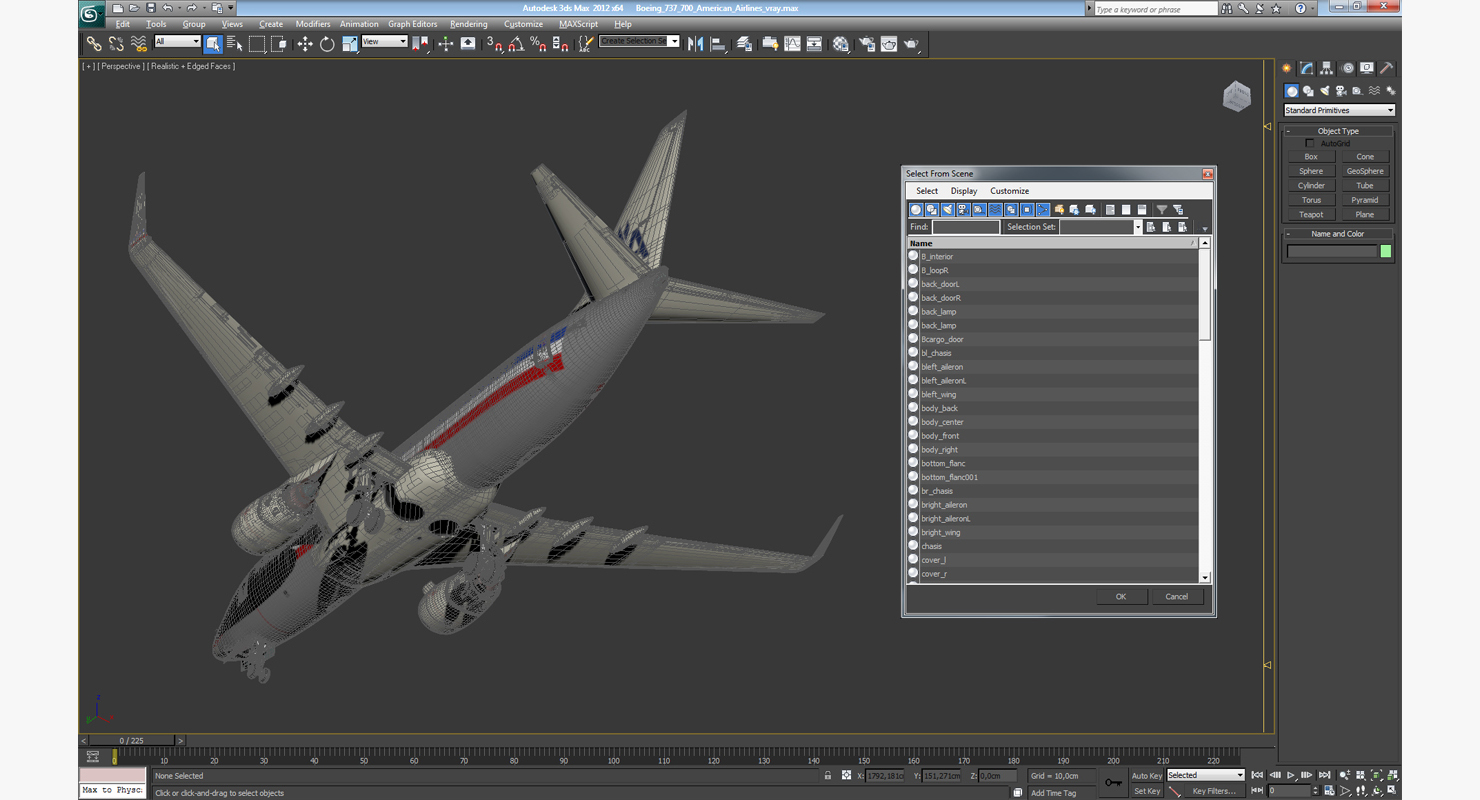
Task: Choose the Select and Rotate tool
Action: tap(327, 43)
